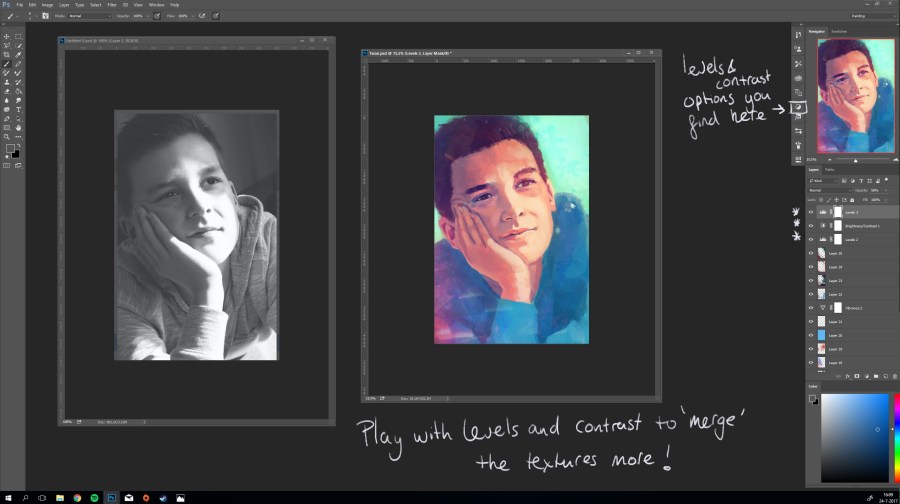This screenshot has width=900, height=504.
Task: Select the Rectangular Marquee tool
Action: tap(18, 36)
